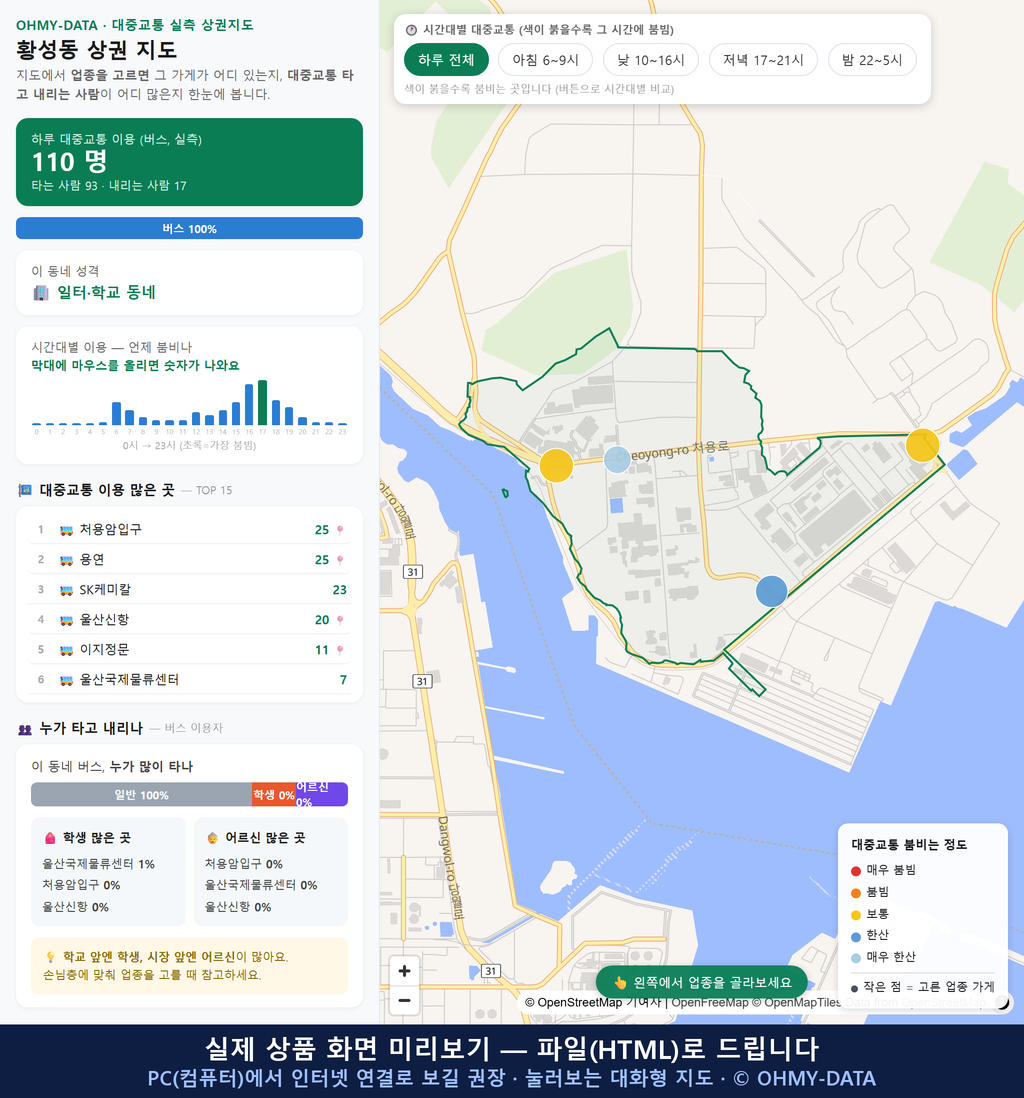Click the tallest green bar at 17시
Screen dimensions: 1024x1098
tap(262, 403)
